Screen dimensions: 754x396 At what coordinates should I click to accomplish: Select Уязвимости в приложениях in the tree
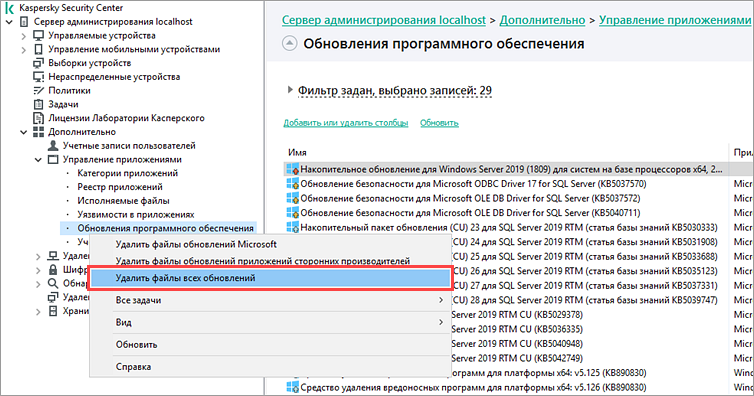[x=136, y=214]
